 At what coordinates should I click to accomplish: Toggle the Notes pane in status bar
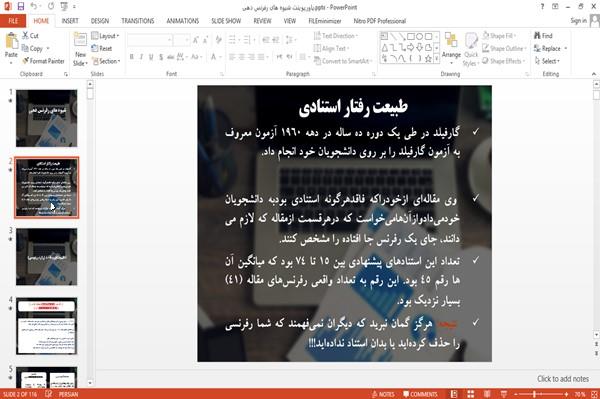tap(383, 394)
